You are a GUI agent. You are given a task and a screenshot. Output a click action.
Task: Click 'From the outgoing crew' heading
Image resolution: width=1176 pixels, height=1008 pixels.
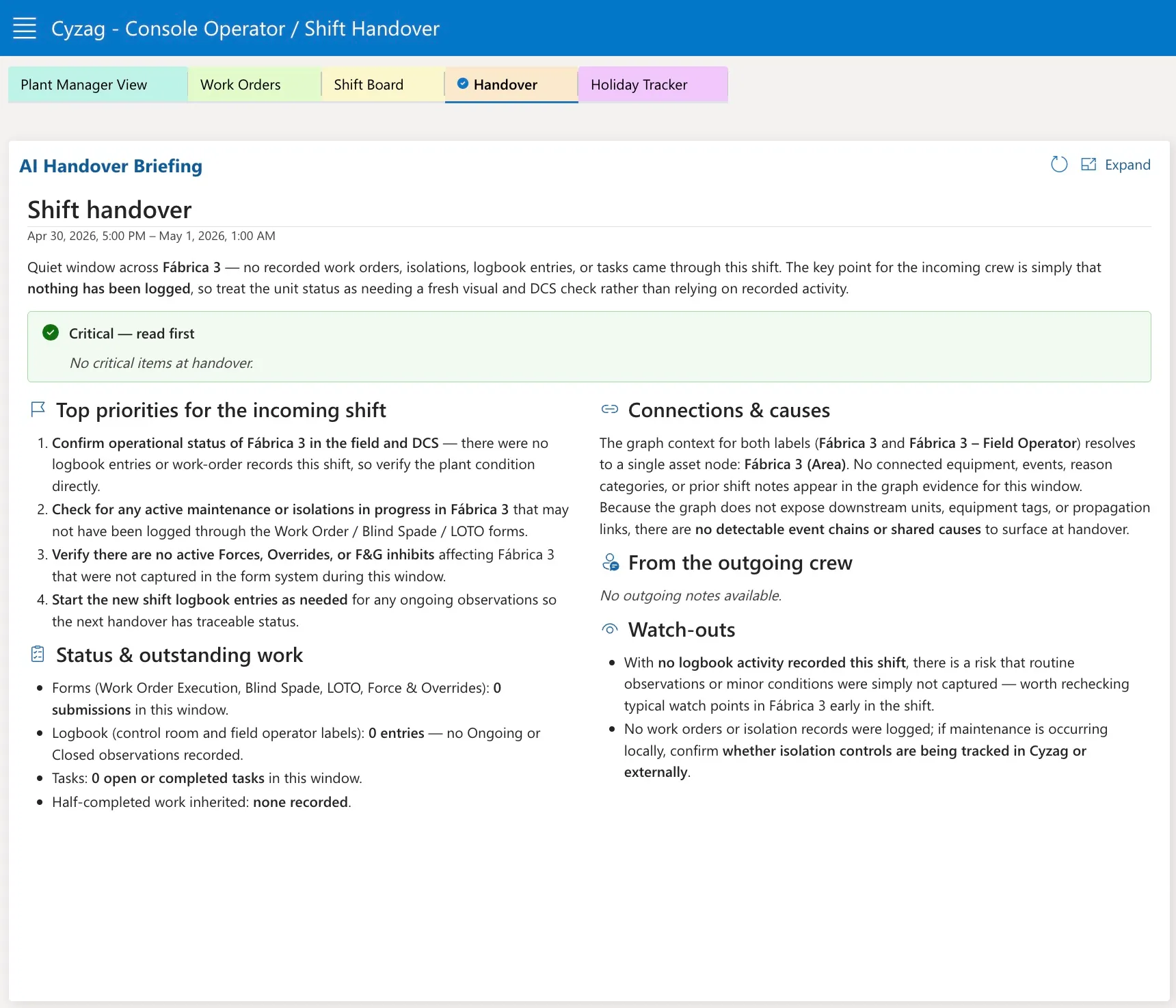[740, 563]
